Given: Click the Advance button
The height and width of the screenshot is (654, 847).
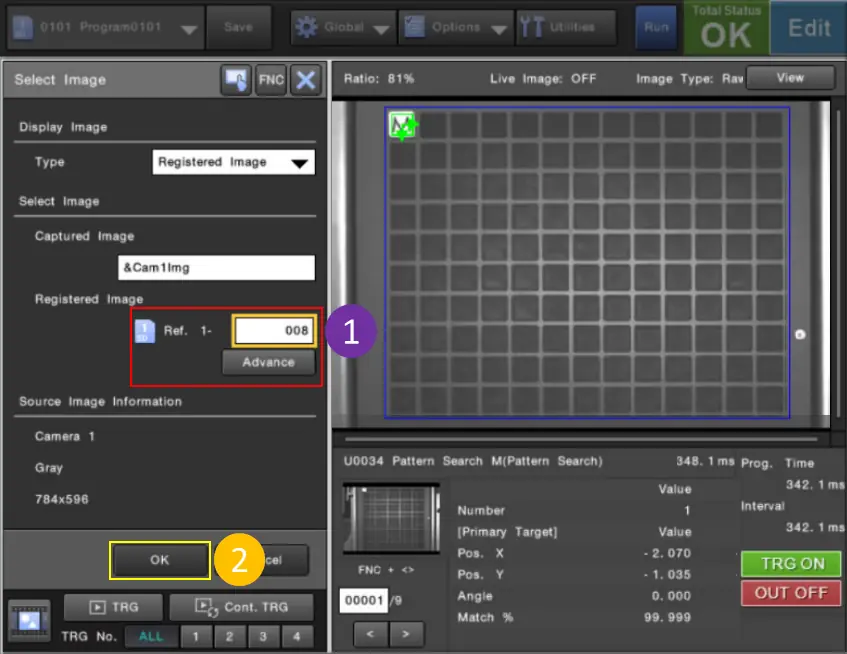Looking at the screenshot, I should click(268, 362).
